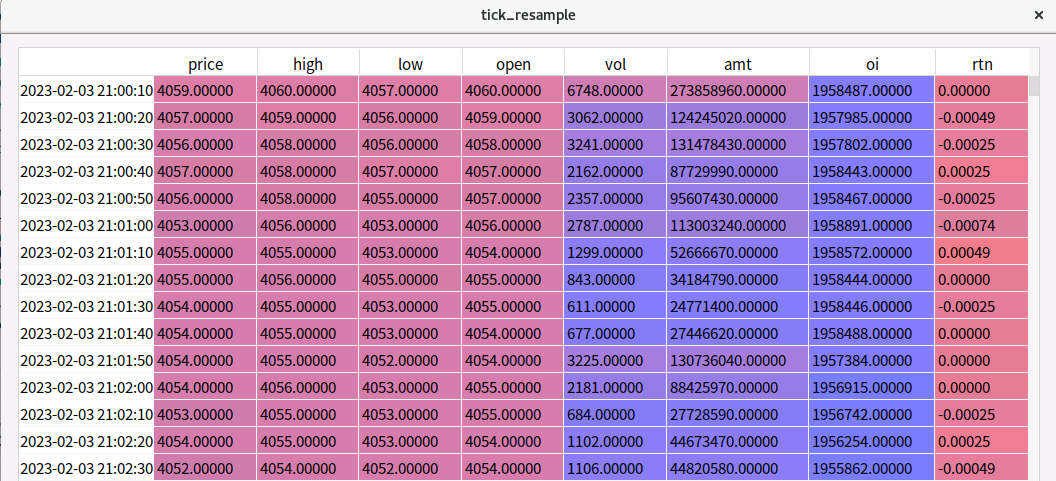Close the tick_resample window

(x=1038, y=15)
